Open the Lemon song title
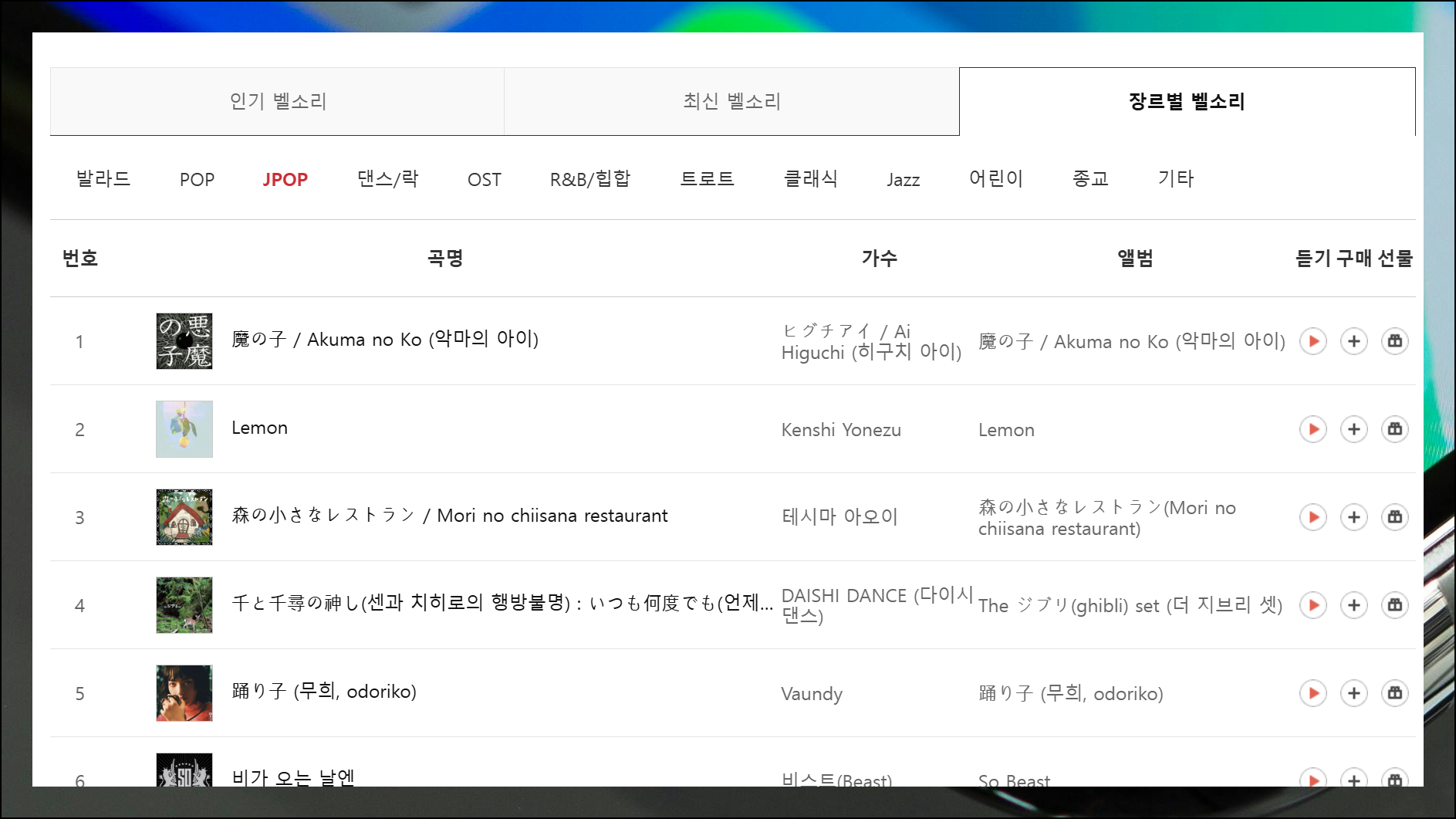The image size is (1456, 819). coord(259,428)
